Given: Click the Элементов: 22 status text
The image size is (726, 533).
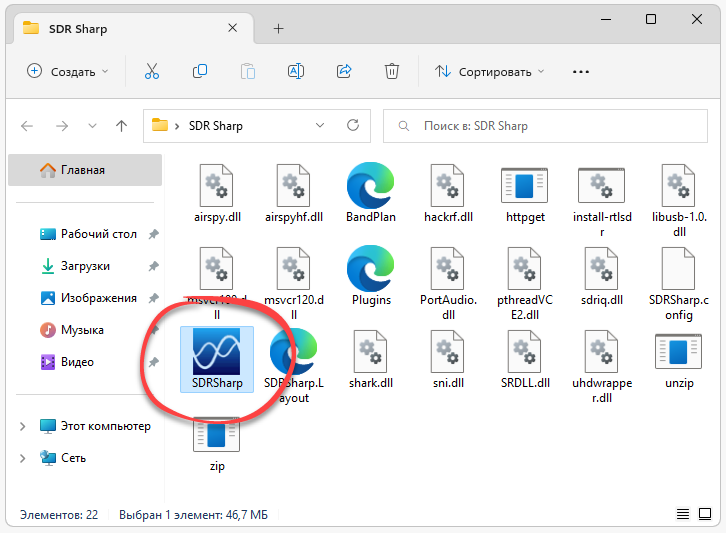Looking at the screenshot, I should 59,514.
